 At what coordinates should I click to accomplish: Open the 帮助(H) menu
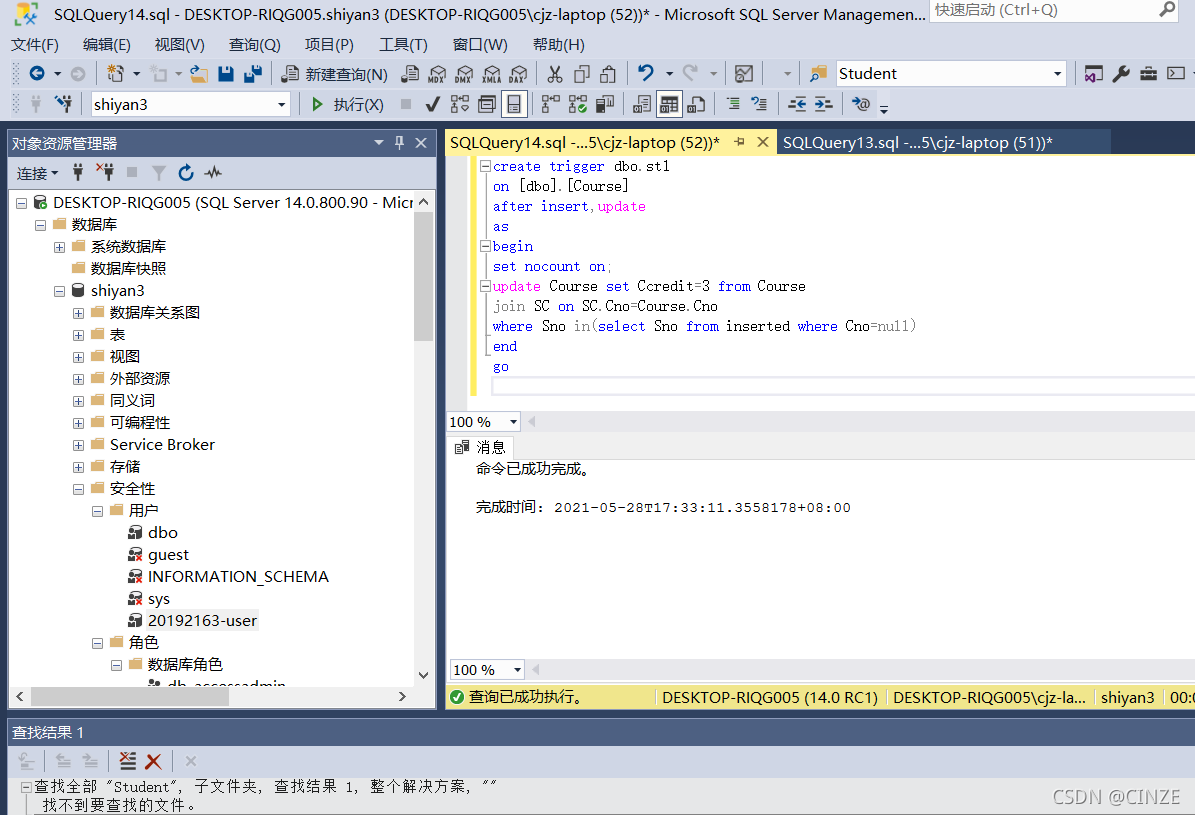pos(559,45)
